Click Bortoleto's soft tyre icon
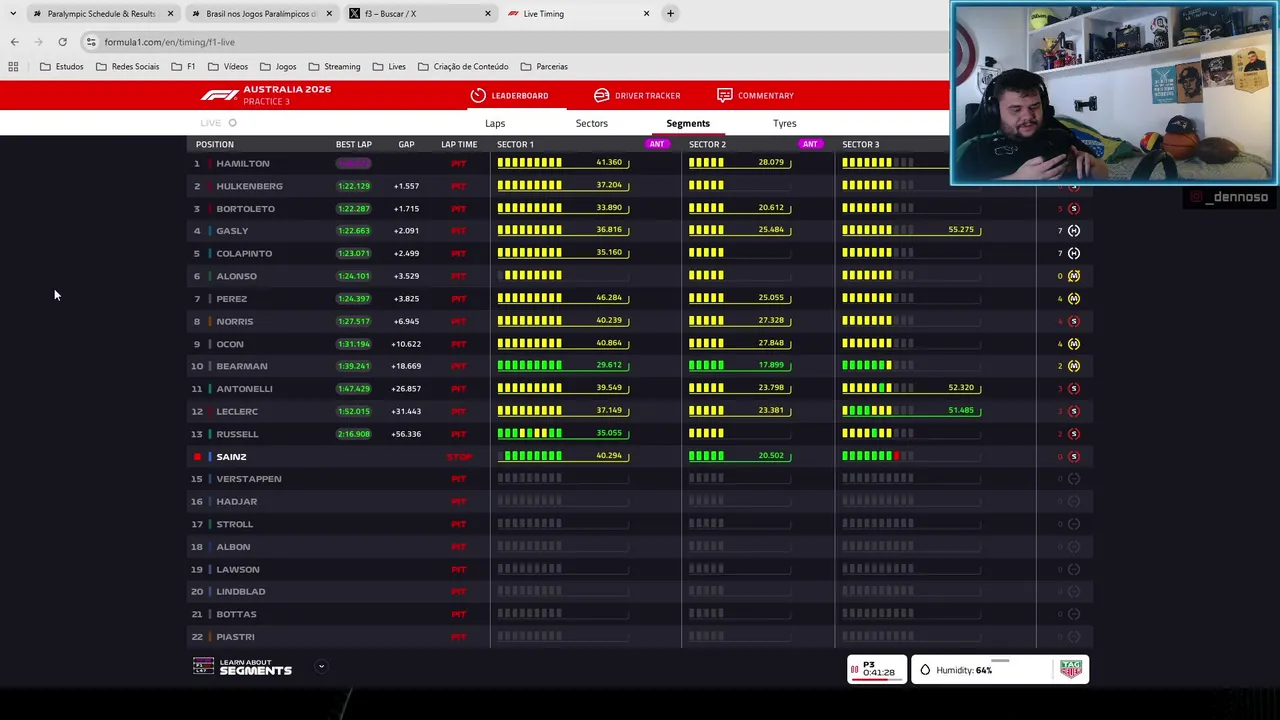This screenshot has width=1280, height=720. 1074,208
